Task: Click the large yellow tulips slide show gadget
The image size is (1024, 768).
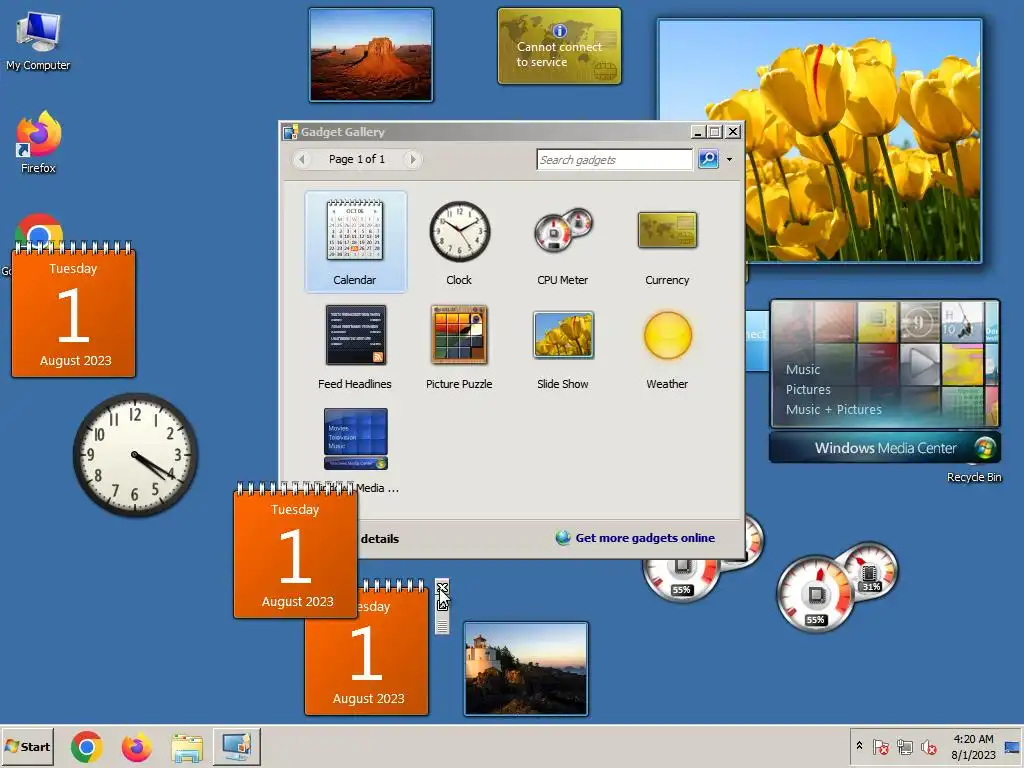Action: coord(819,140)
